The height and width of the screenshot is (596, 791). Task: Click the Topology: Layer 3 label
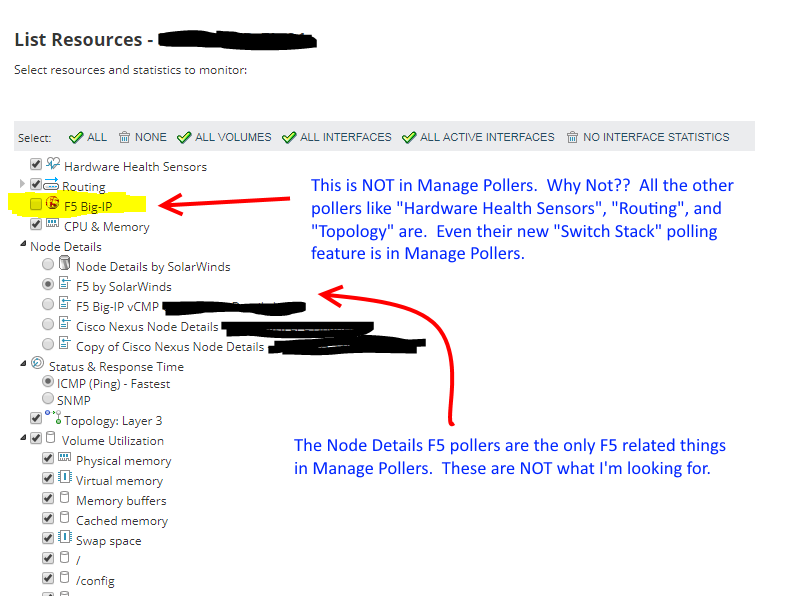(x=113, y=421)
